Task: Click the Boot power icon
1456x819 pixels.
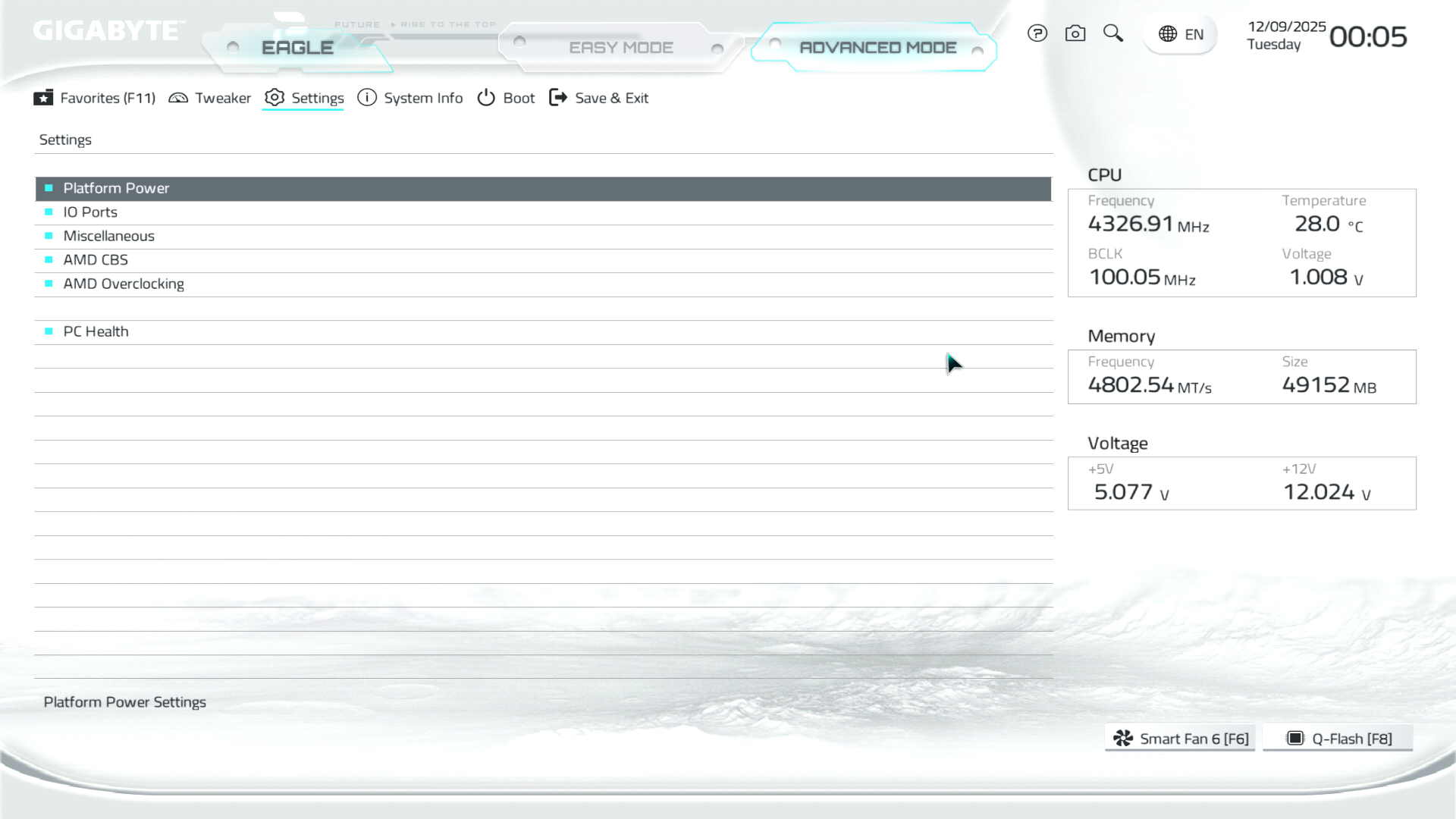Action: 486,98
